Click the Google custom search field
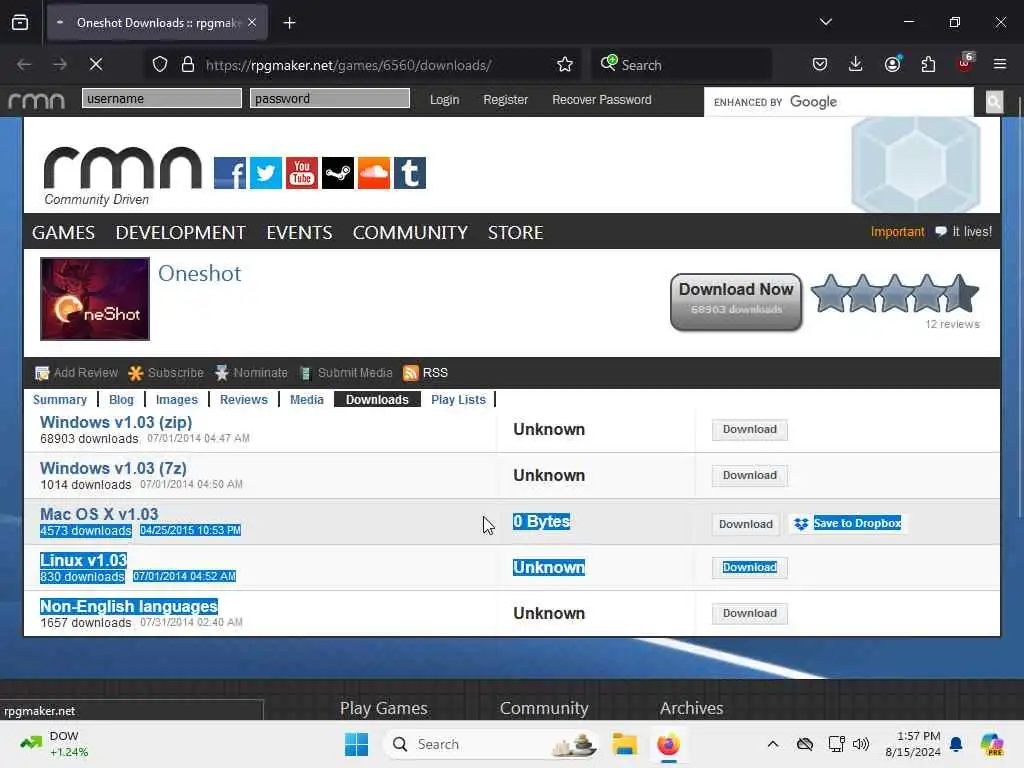Viewport: 1024px width, 768px height. pyautogui.click(x=839, y=102)
